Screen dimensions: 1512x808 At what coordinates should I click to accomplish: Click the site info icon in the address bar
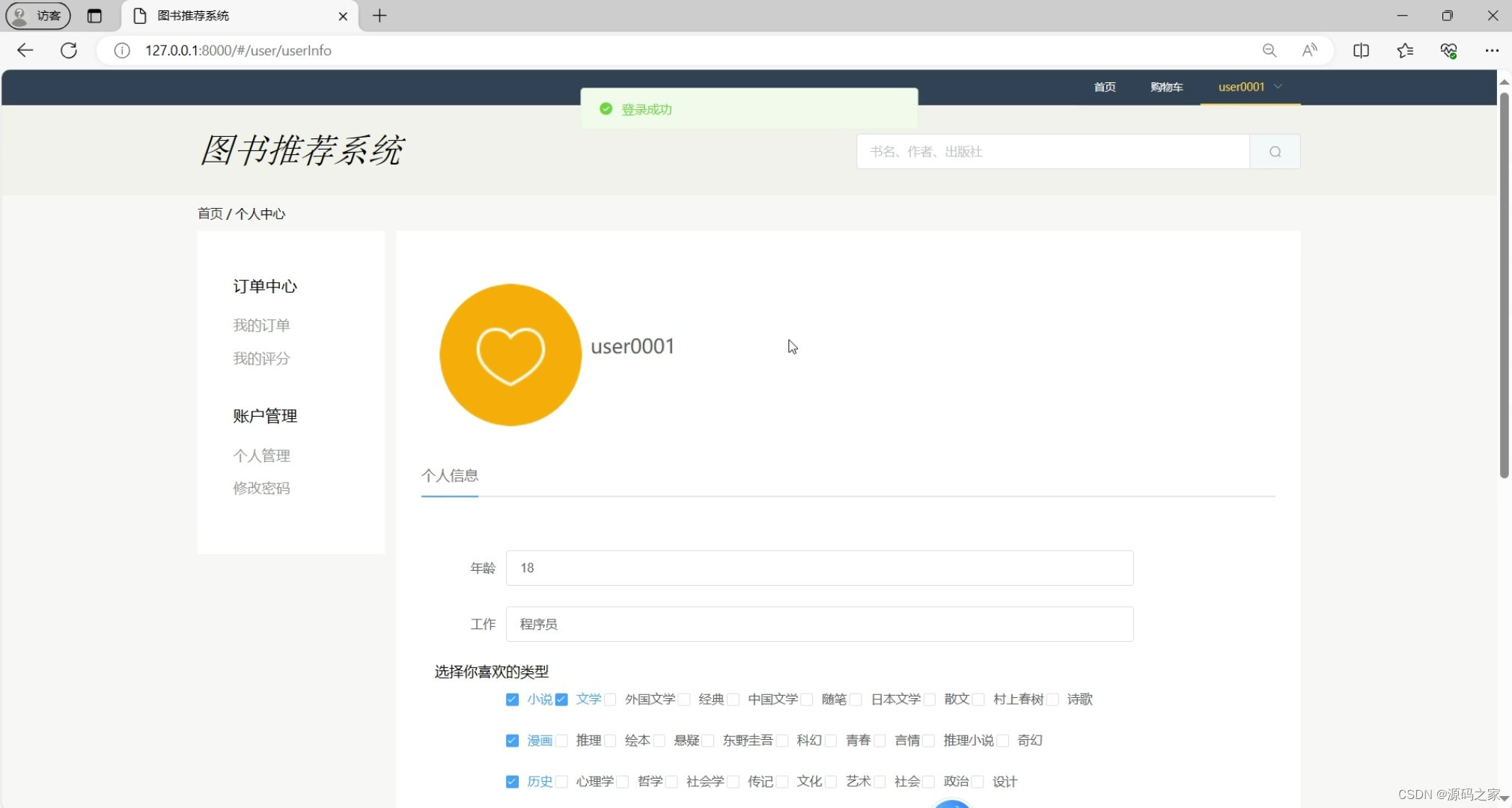pos(121,50)
